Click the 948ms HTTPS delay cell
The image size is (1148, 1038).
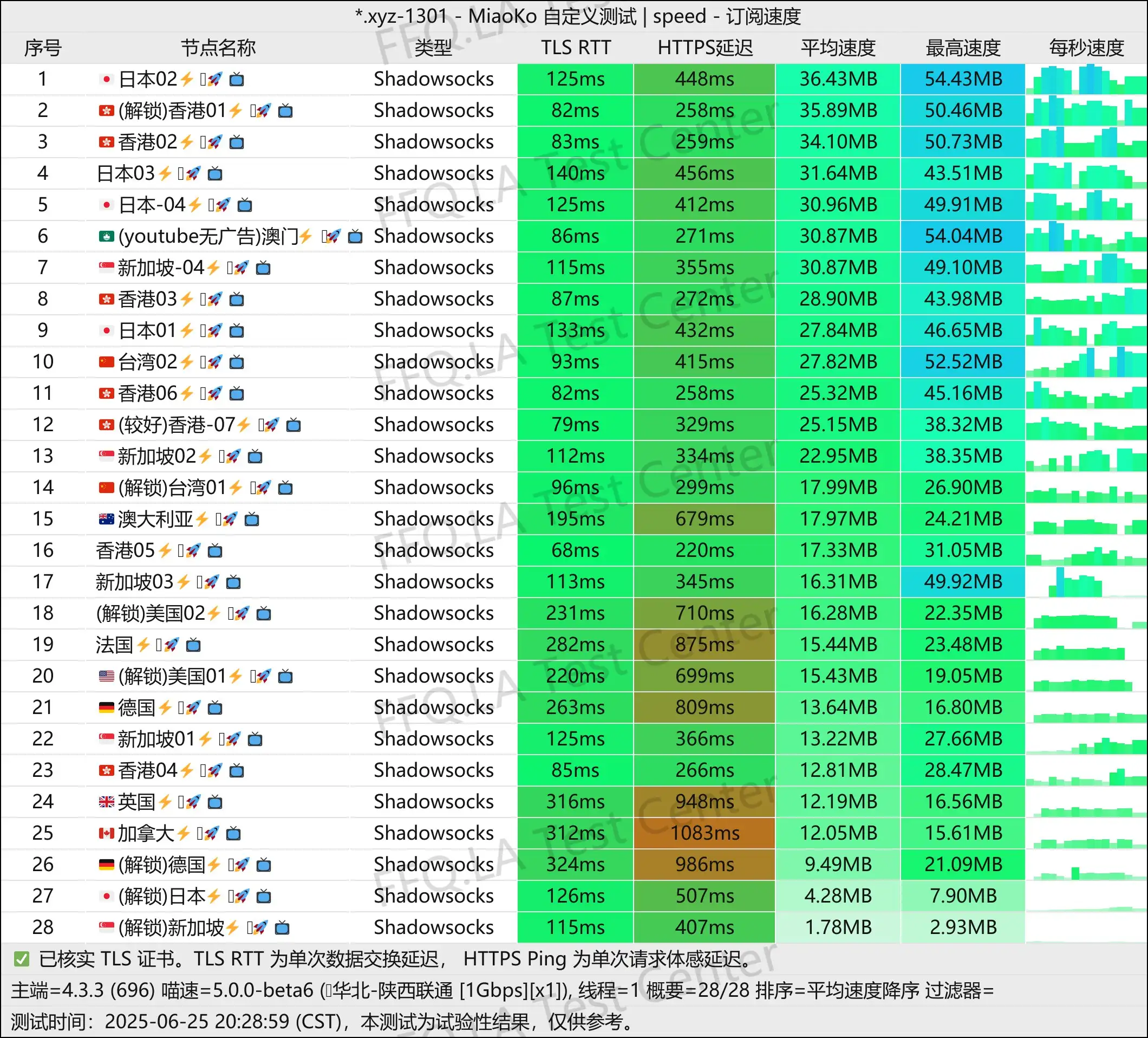[705, 802]
